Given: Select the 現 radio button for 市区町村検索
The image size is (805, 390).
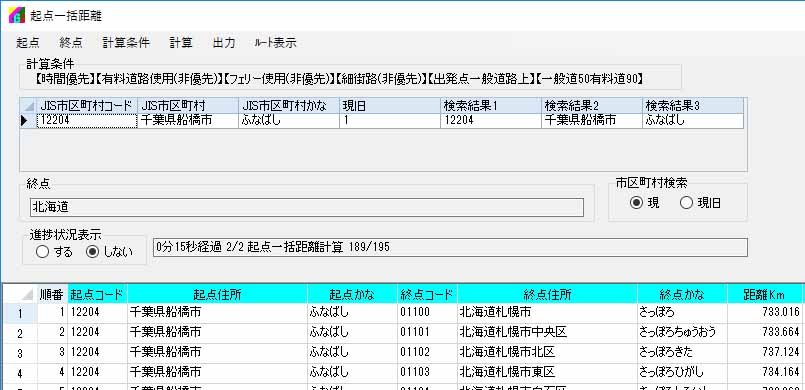Looking at the screenshot, I should pyautogui.click(x=644, y=203).
